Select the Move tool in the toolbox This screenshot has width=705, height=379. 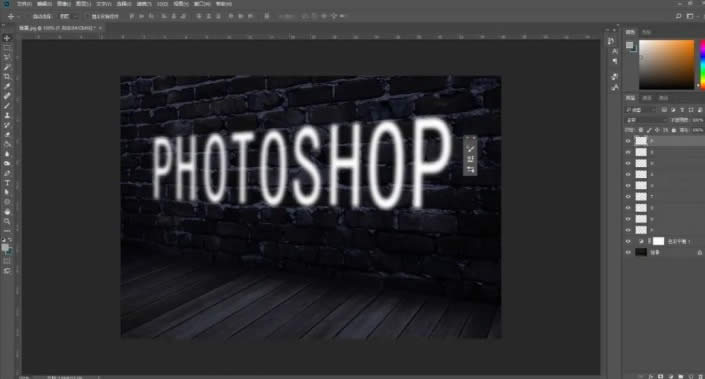coord(7,38)
